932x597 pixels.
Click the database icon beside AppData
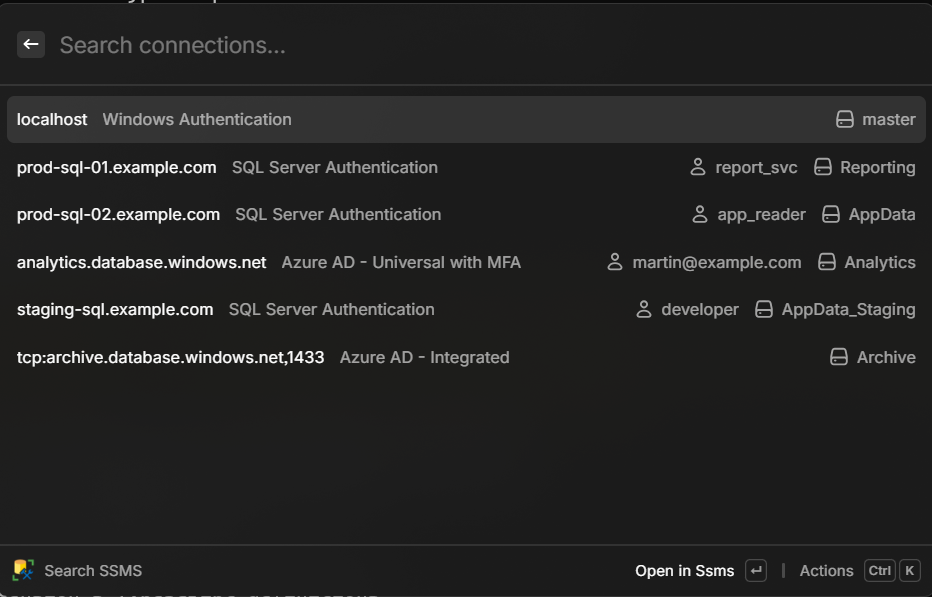[831, 214]
